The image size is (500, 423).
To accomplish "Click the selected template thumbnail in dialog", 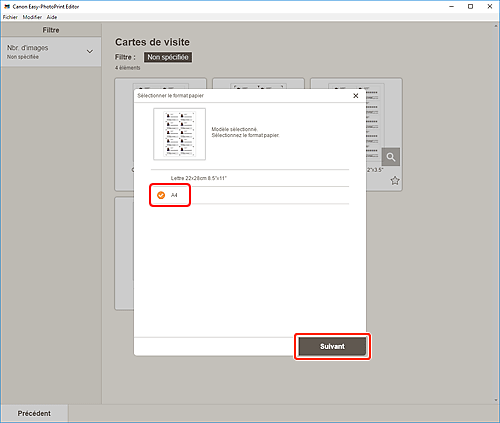I will pos(179,134).
